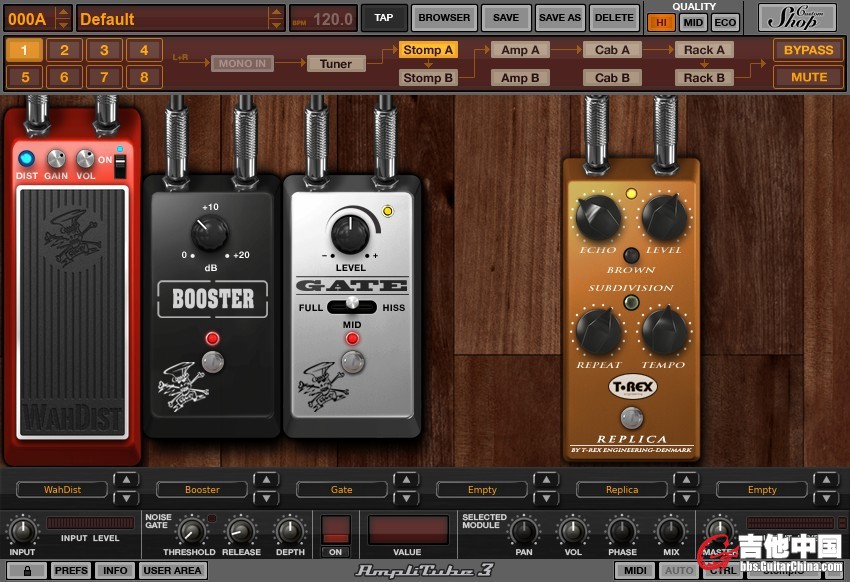Open the WahDist stomp slot selector
Screen dimensions: 850x582
[x=62, y=490]
